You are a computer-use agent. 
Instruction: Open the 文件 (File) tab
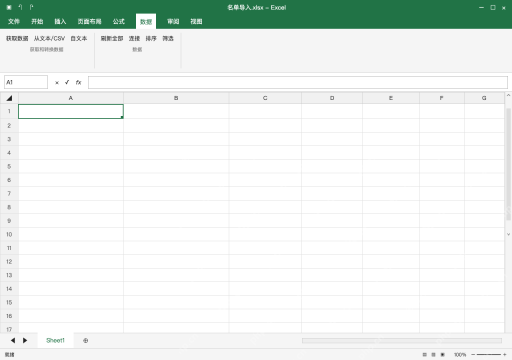[14, 21]
